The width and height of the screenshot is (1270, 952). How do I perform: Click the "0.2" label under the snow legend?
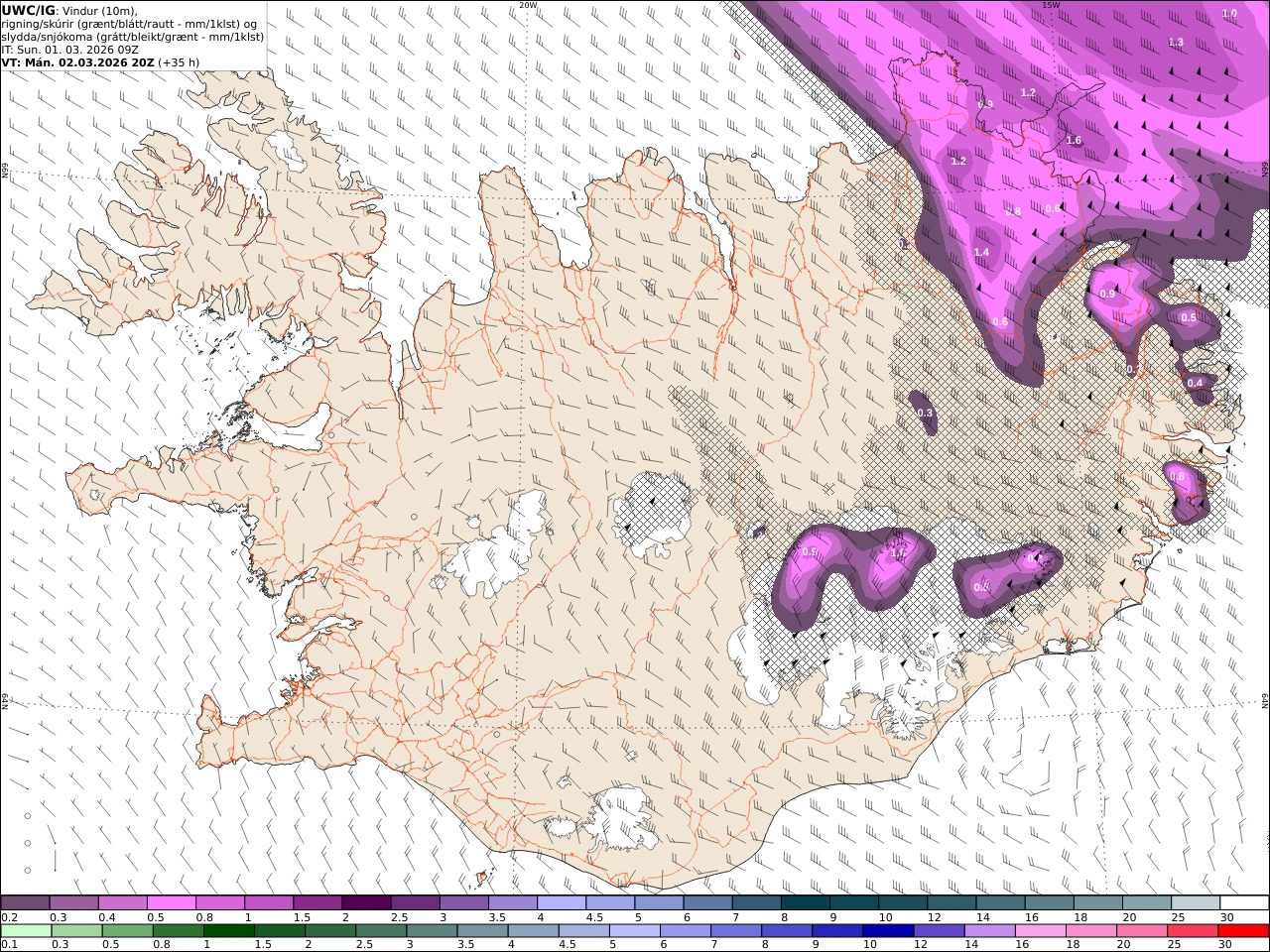(x=9, y=917)
